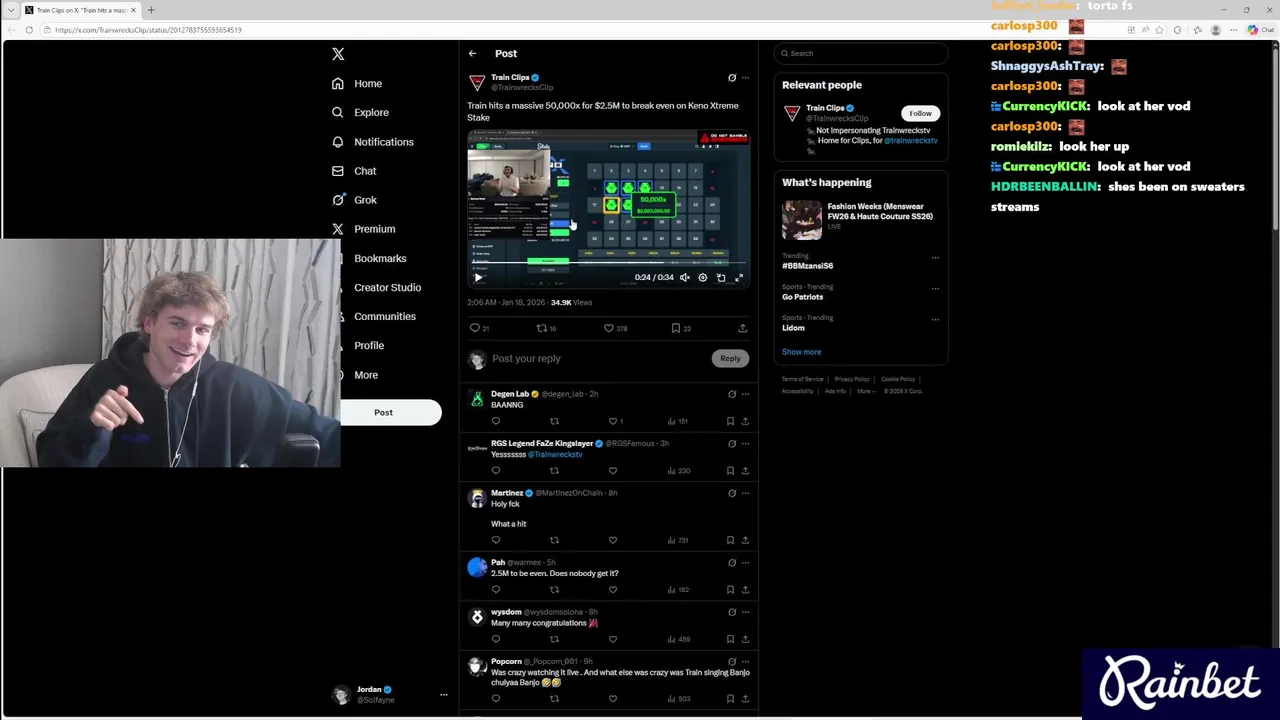Open the #BBMzansiS6 trend
Viewport: 1280px width, 720px height.
pos(808,266)
